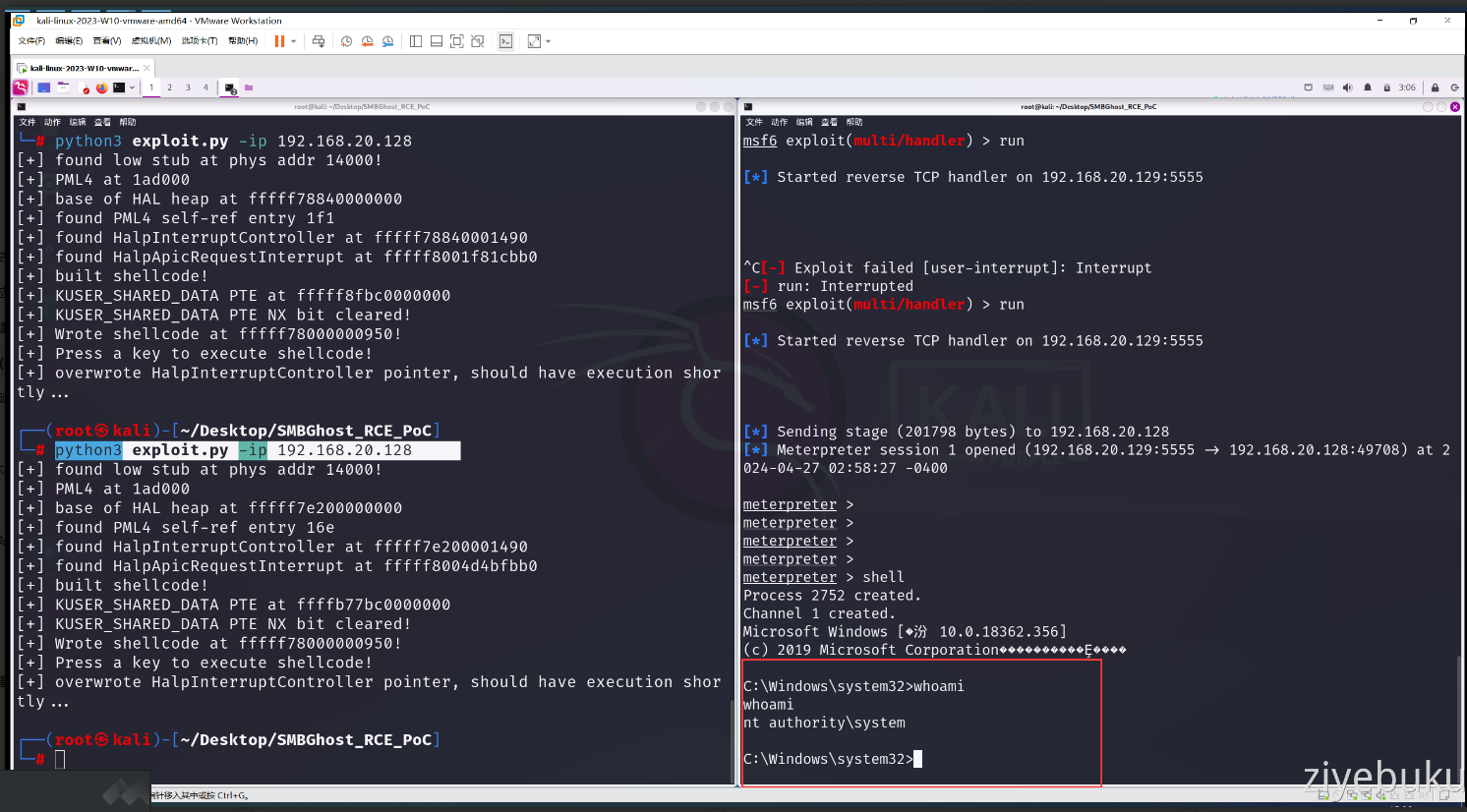Open the file manager from Kali panel
This screenshot has width=1467, height=812.
(x=63, y=87)
